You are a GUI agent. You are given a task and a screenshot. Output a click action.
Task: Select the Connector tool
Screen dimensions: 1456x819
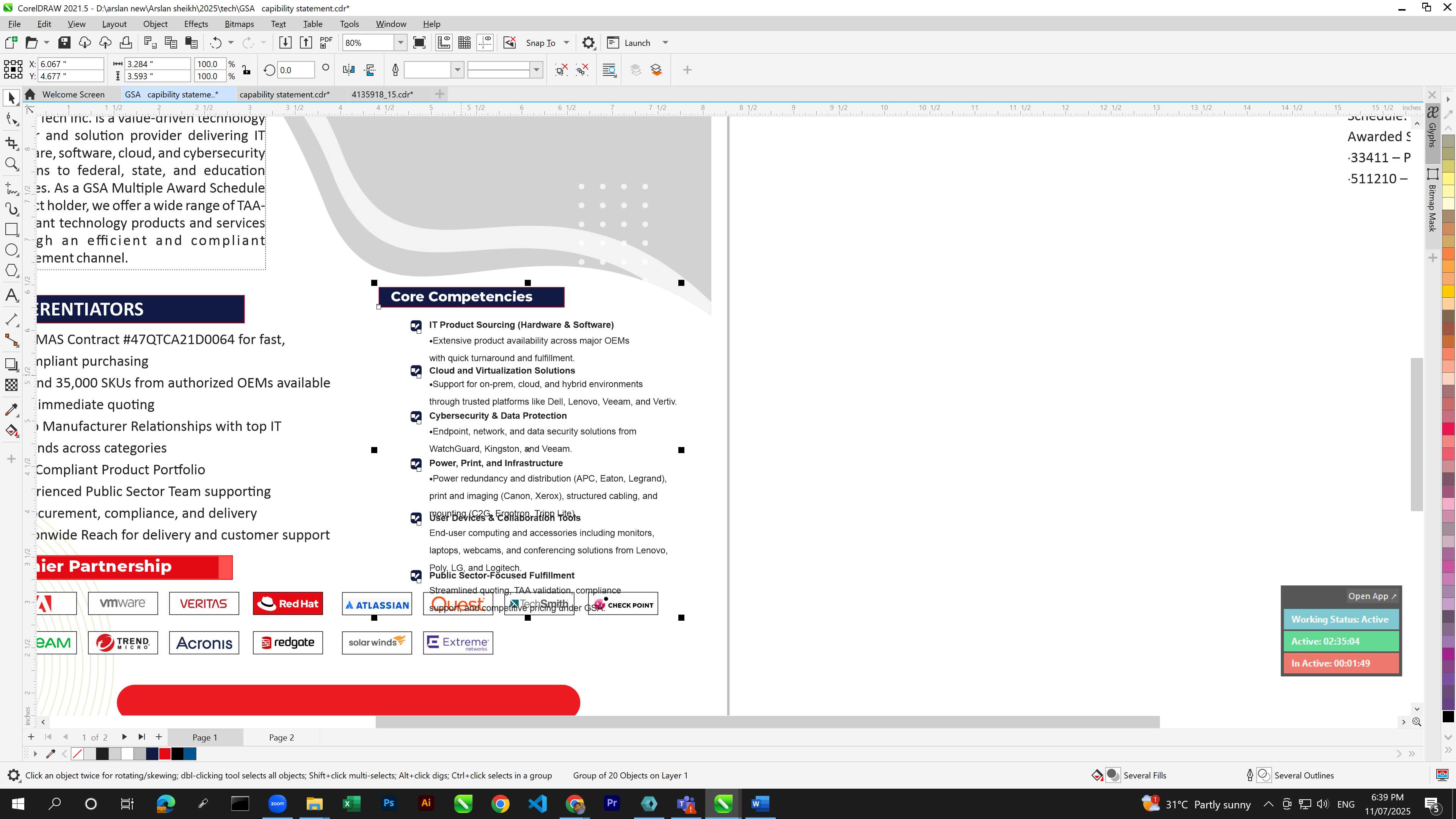coord(11,340)
